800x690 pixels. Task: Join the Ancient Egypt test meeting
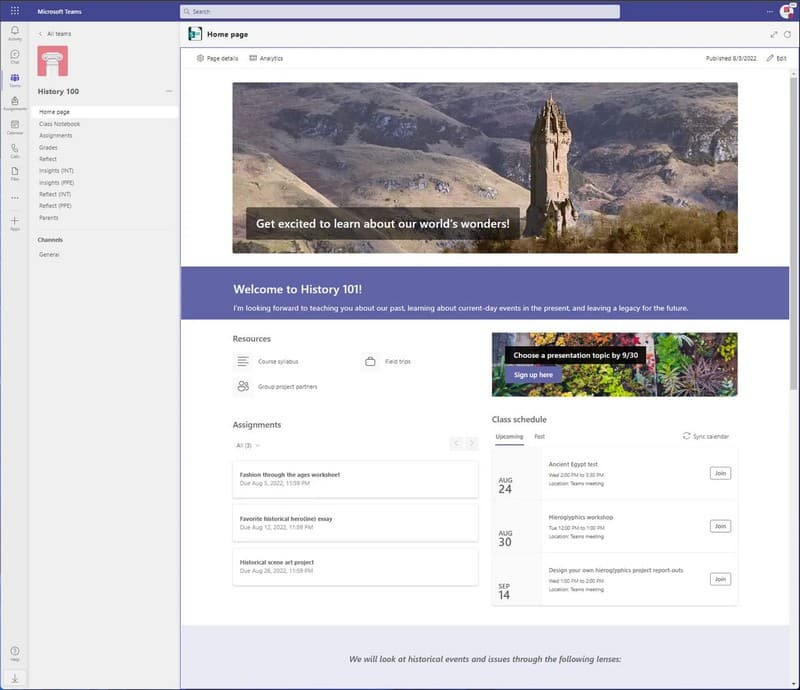[720, 472]
